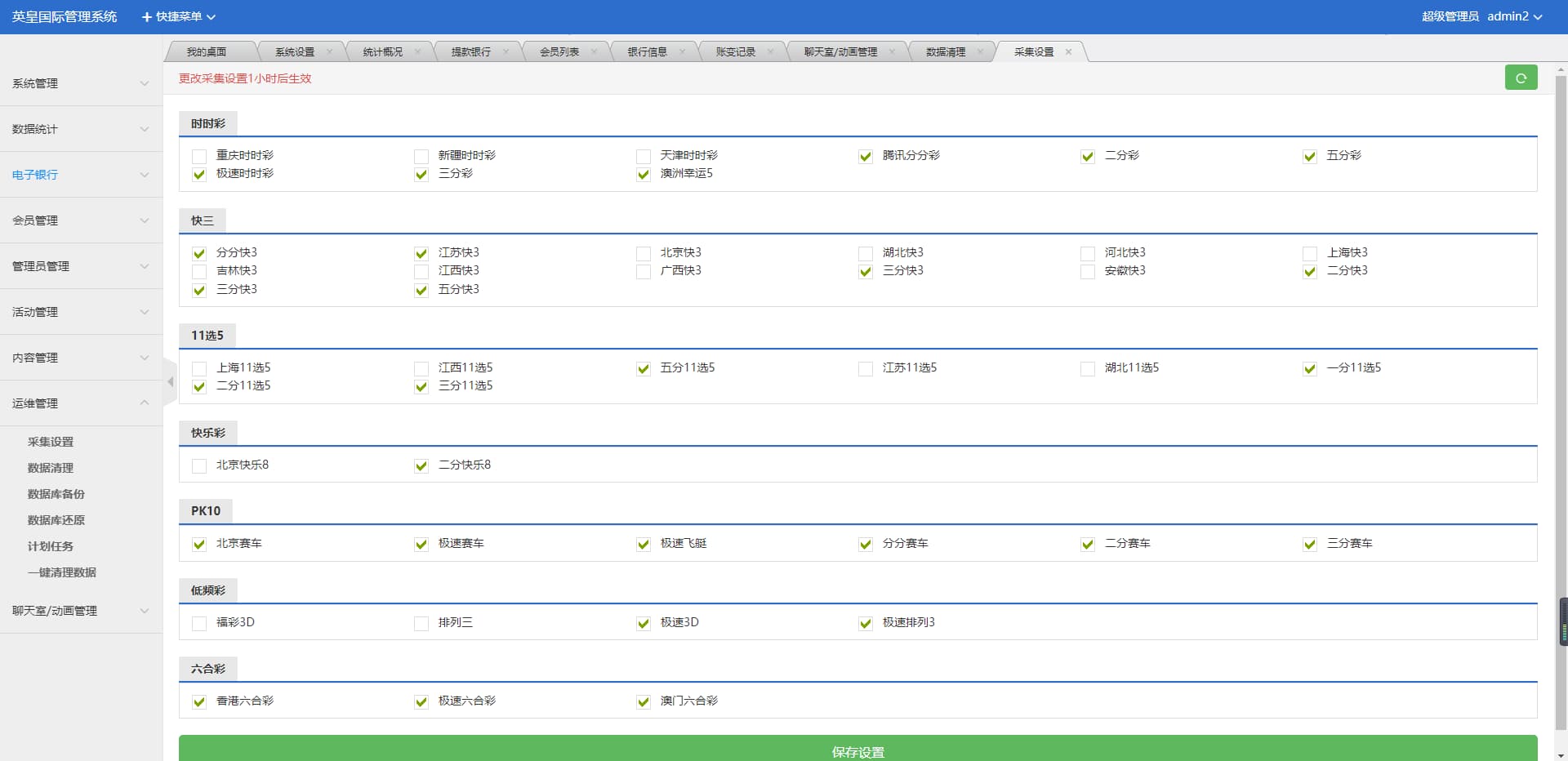Screen dimensions: 1568x761
Task: Click the green refresh icon button
Action: click(1521, 78)
